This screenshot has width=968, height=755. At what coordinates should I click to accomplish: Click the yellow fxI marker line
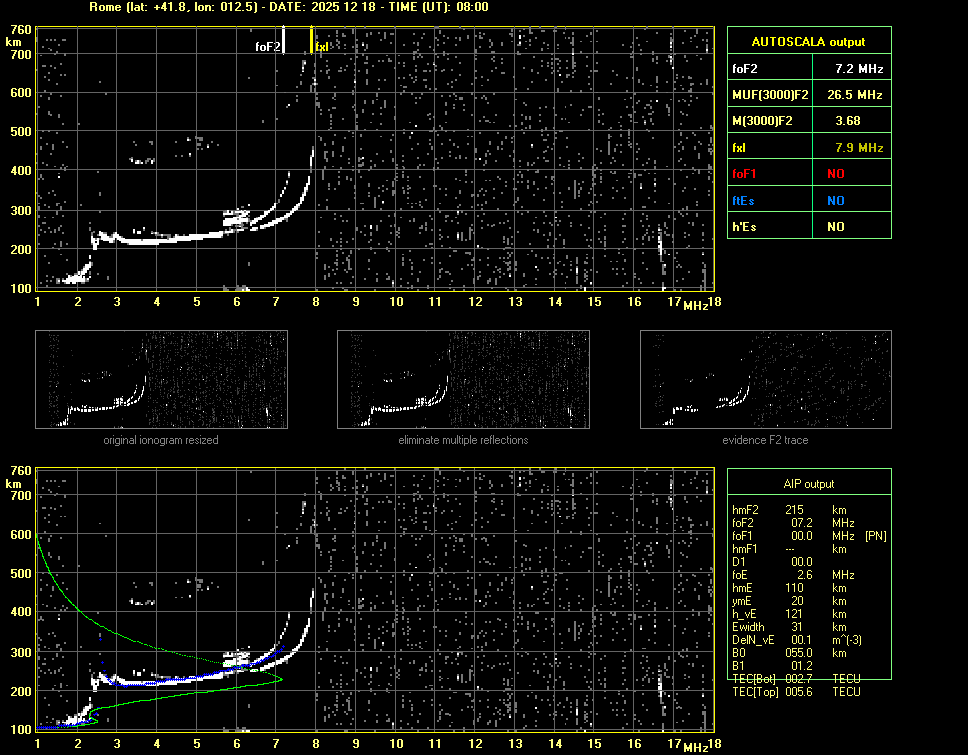tap(311, 40)
